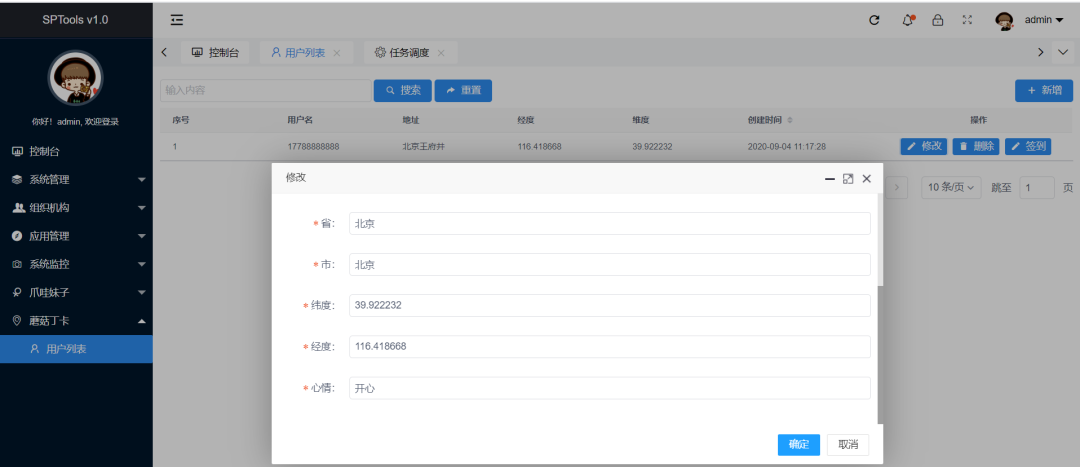This screenshot has height=467, width=1080.
Task: Click the 取消 button in dialog
Action: click(848, 445)
